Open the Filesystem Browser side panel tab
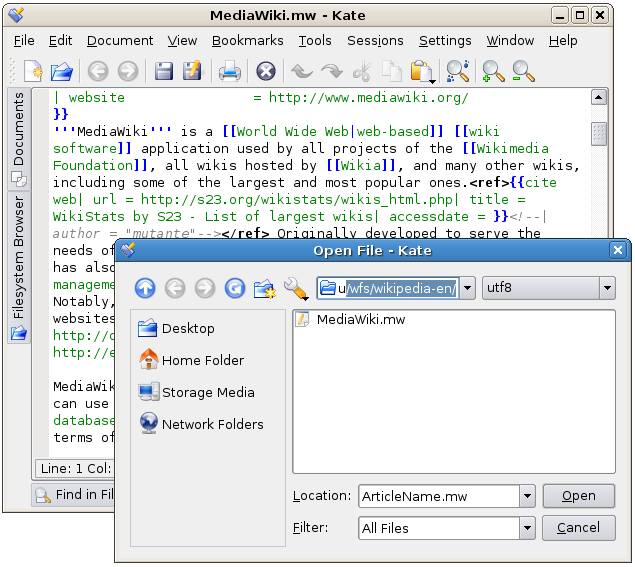 (19, 267)
